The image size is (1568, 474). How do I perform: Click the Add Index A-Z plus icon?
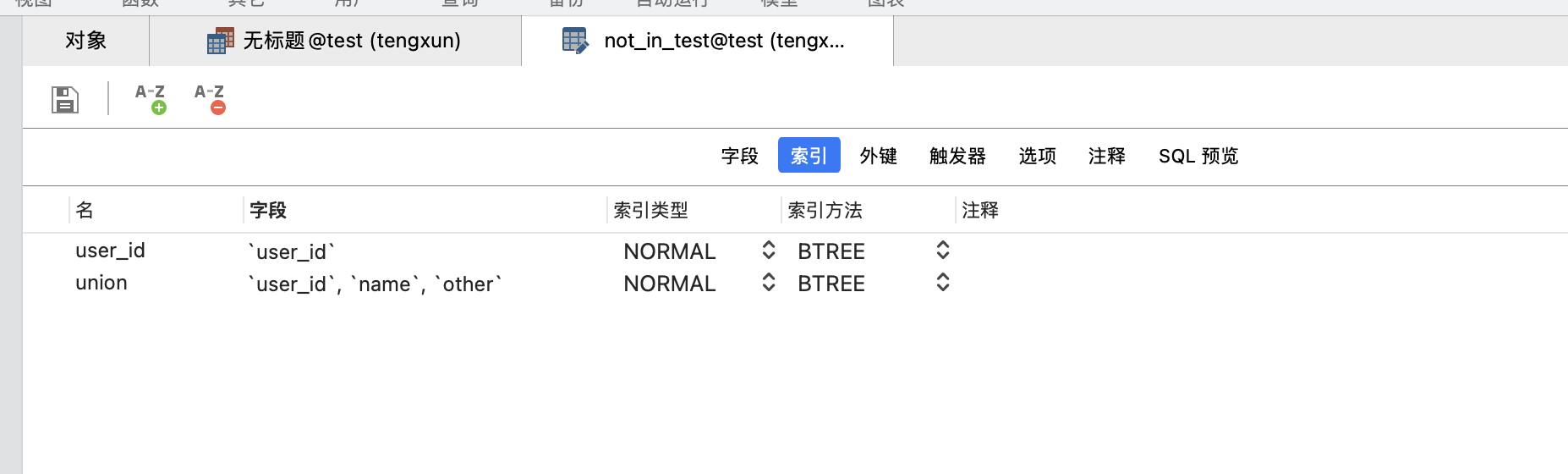click(x=151, y=98)
